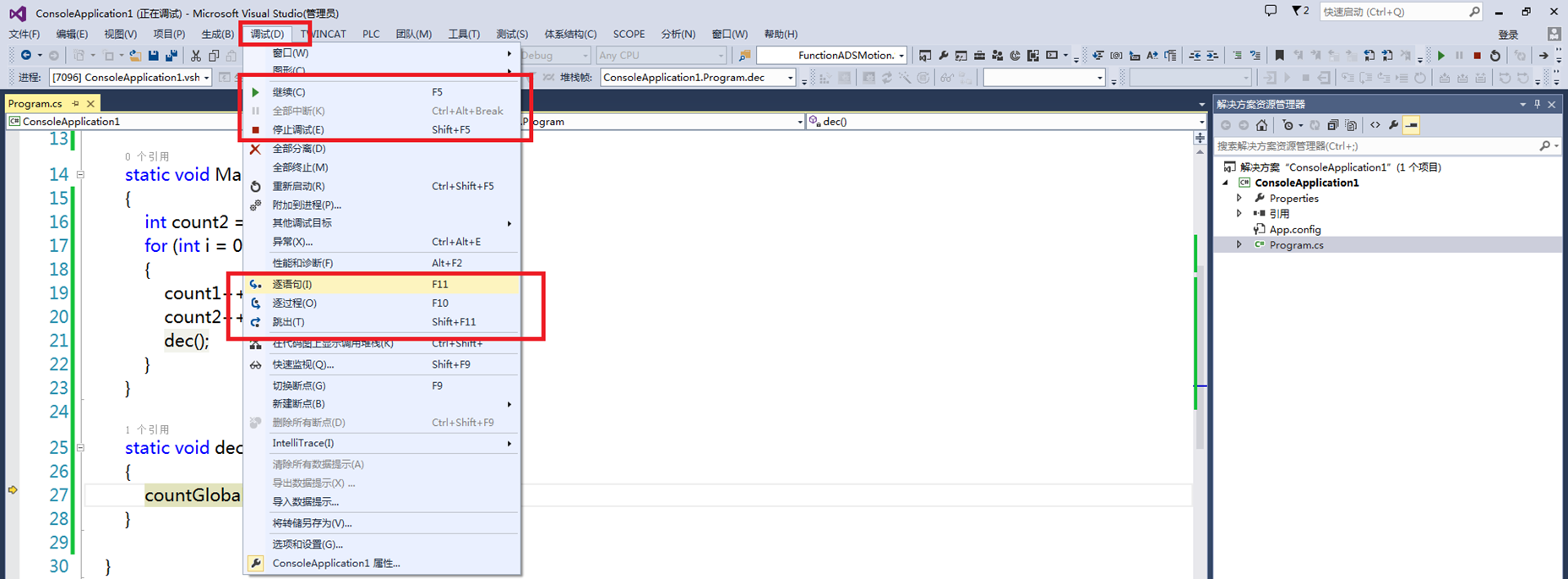Click the Pause Break All toolbar icon
The image size is (1568, 579).
coord(1459,56)
